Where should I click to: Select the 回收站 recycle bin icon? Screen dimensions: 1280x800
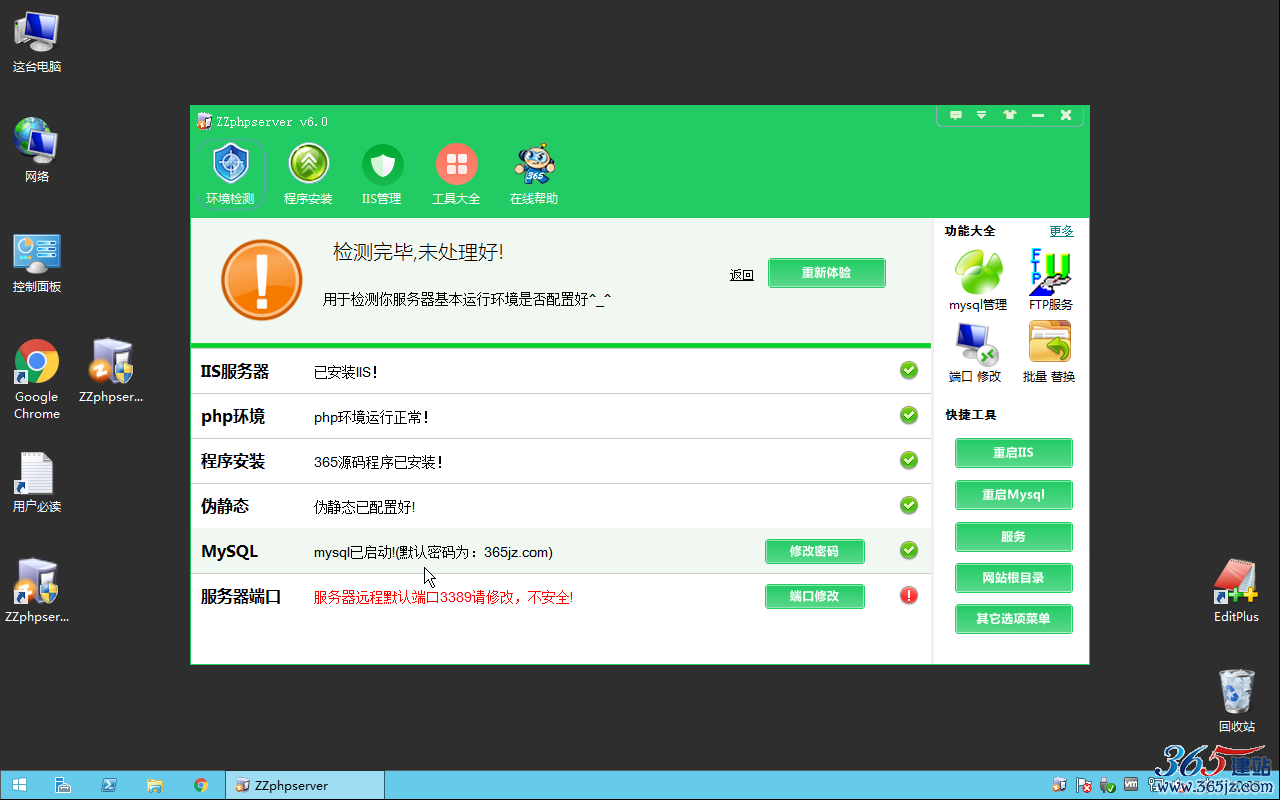[x=1237, y=700]
